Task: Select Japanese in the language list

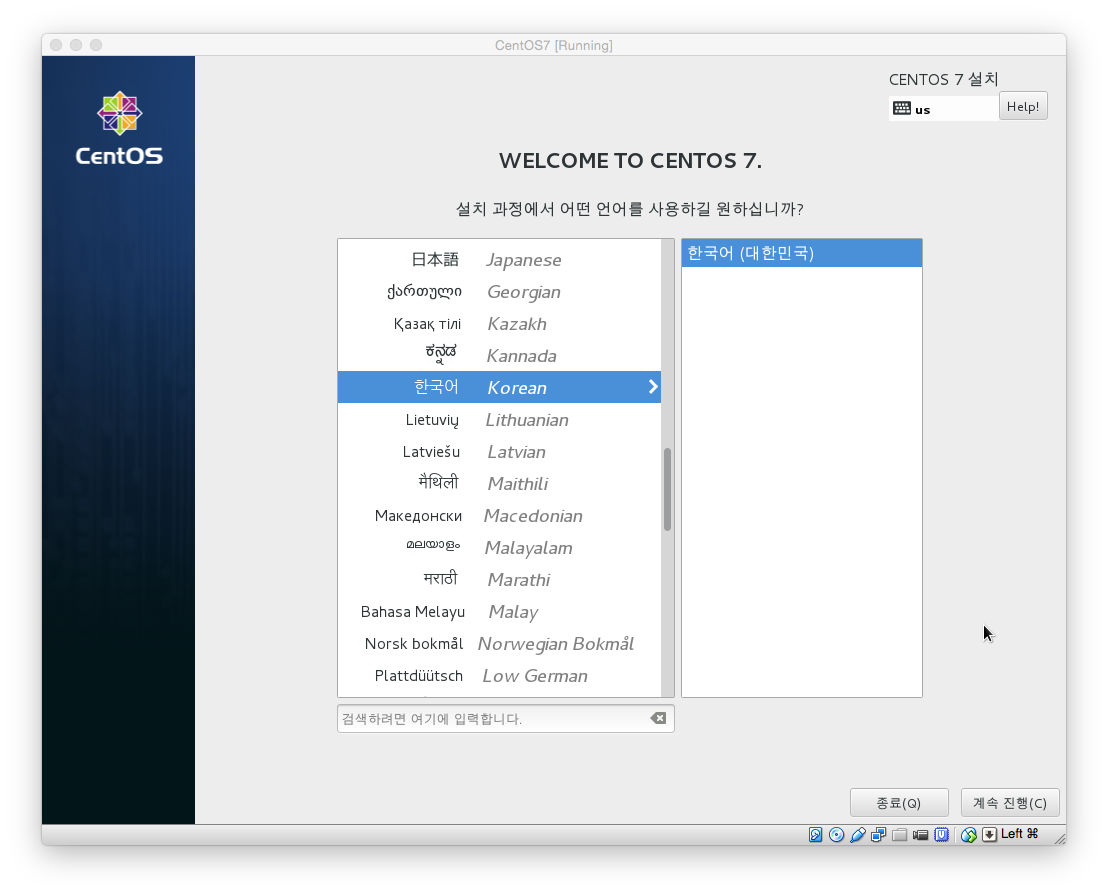Action: pos(500,259)
